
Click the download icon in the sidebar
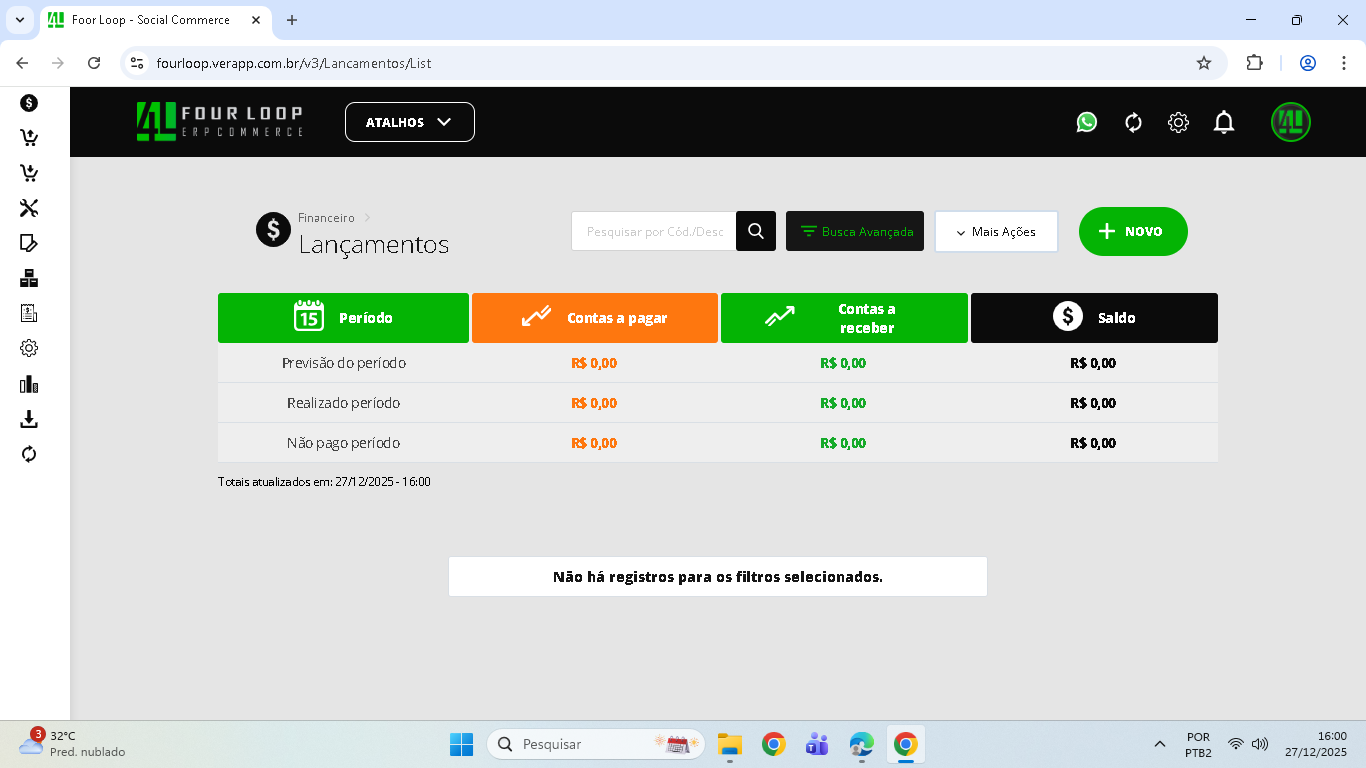pyautogui.click(x=29, y=419)
